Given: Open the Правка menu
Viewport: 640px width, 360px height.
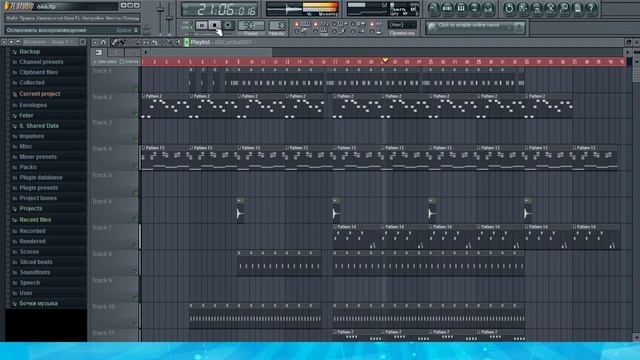Looking at the screenshot, I should [x=26, y=18].
